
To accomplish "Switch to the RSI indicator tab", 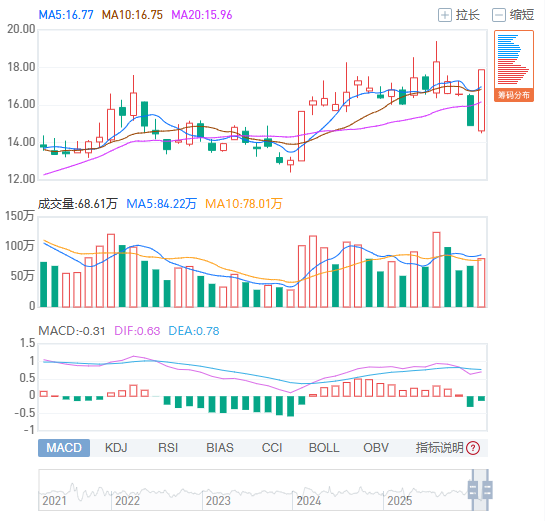I will 168,448.
